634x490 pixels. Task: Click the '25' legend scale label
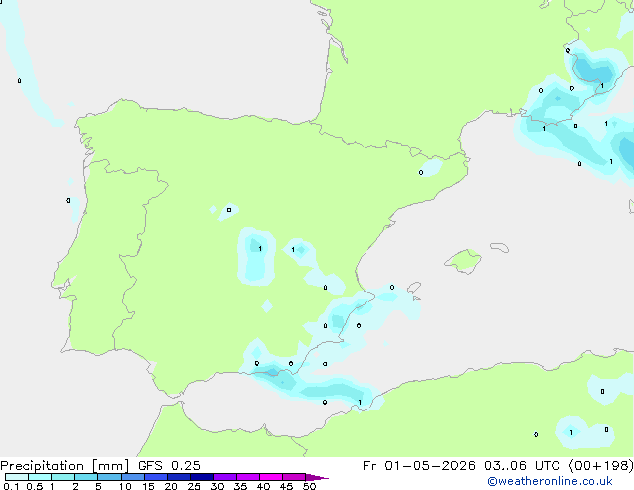[194, 486]
